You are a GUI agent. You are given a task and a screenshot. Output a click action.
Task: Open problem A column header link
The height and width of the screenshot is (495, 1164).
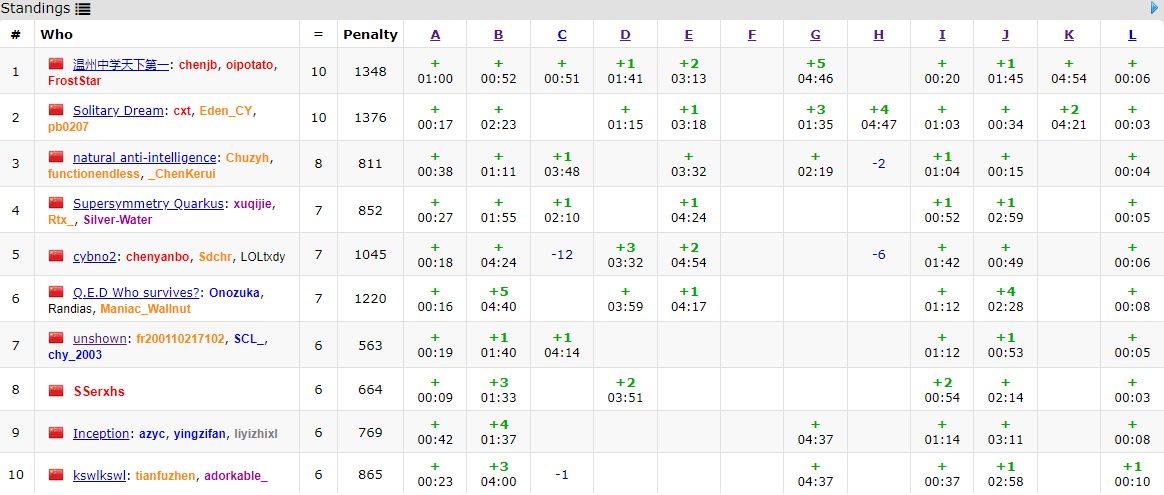point(435,35)
